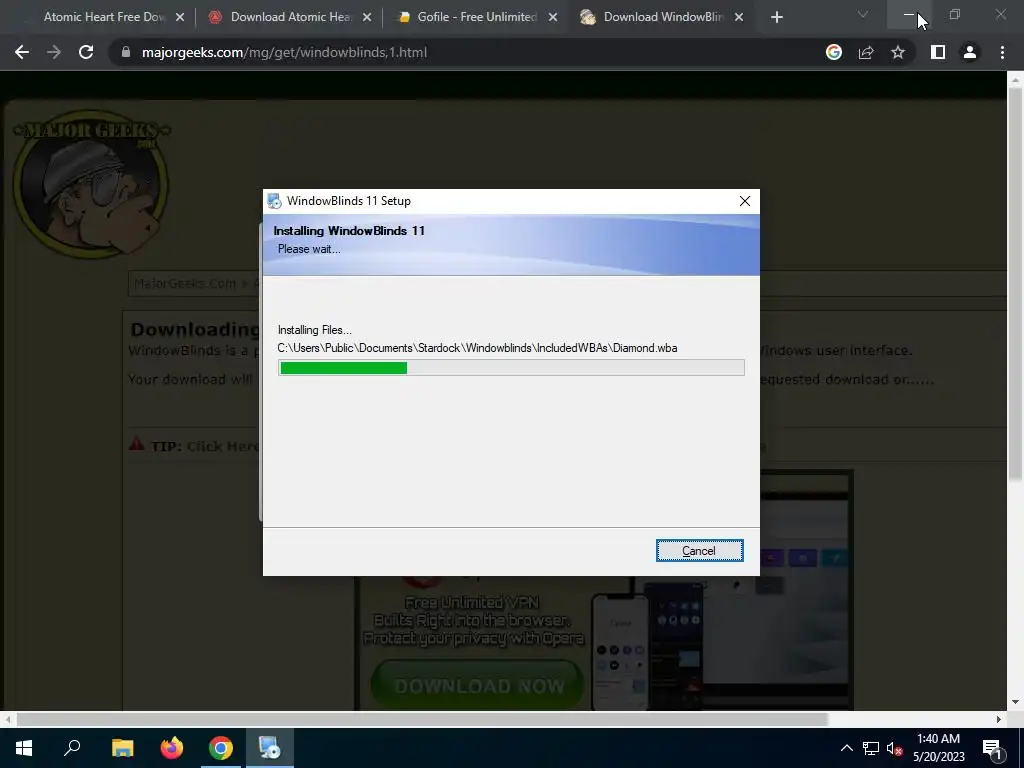1024x768 pixels.
Task: Click the Opera VPN advertisement image
Action: coord(605,591)
